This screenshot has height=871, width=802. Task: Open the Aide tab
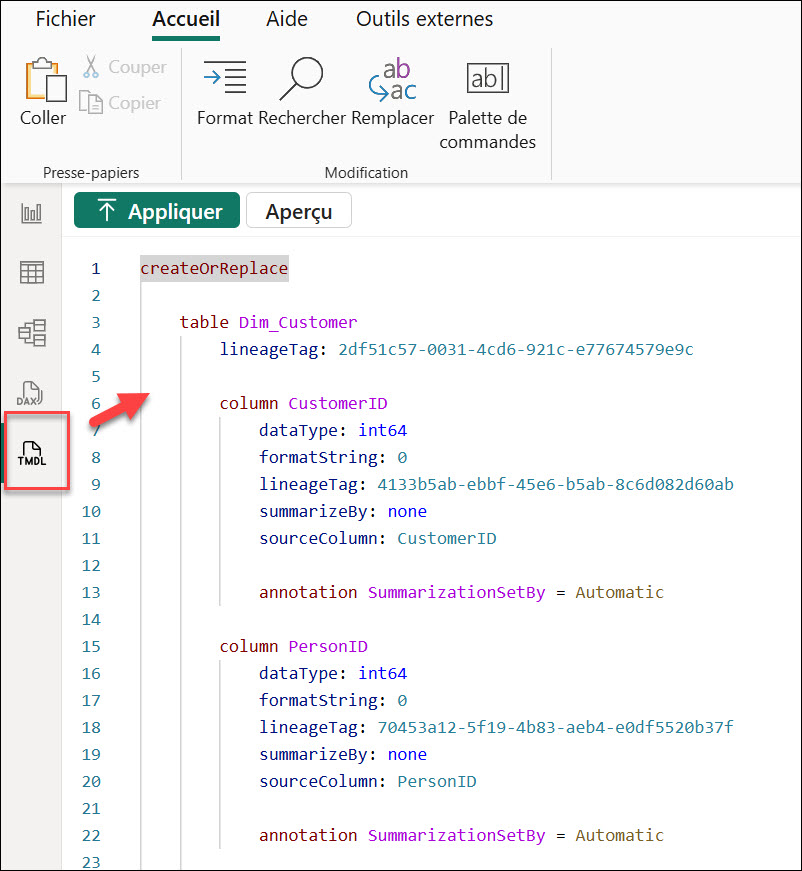tap(287, 19)
